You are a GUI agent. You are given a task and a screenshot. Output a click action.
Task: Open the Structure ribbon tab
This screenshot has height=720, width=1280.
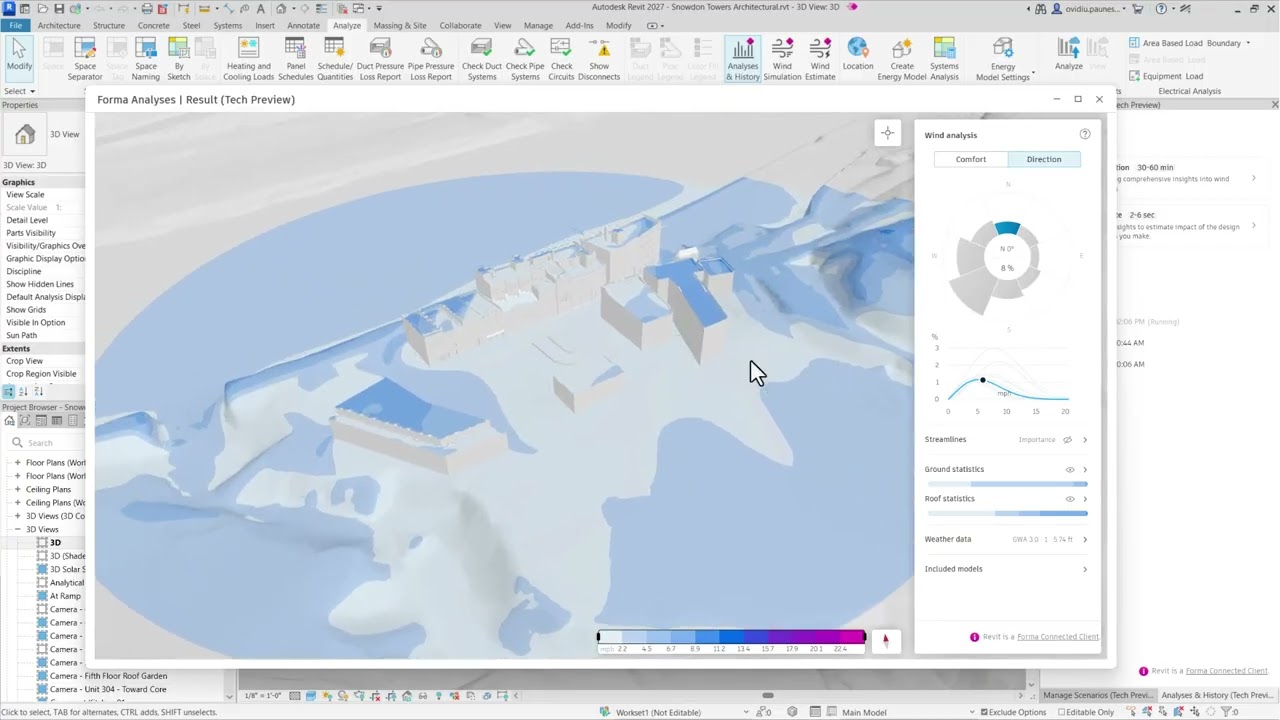click(109, 25)
